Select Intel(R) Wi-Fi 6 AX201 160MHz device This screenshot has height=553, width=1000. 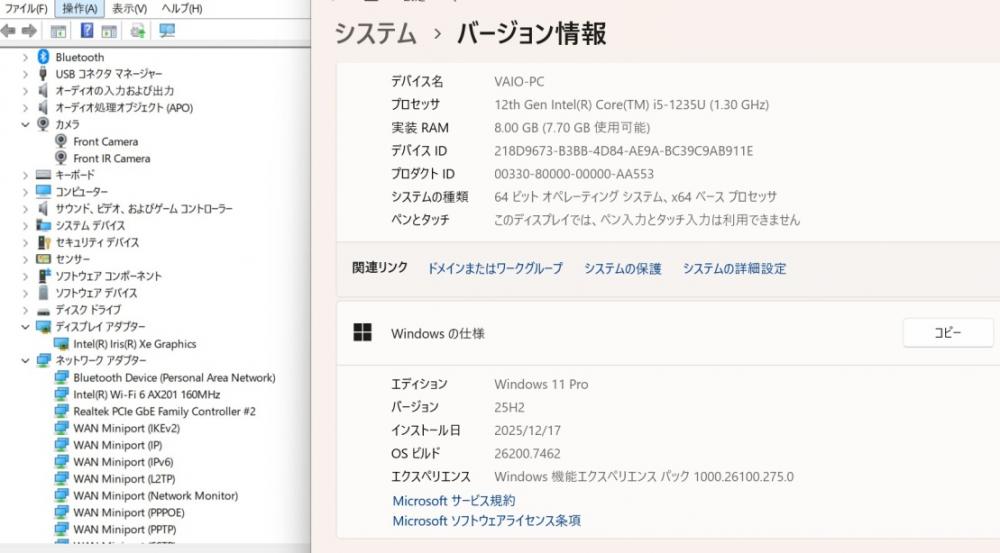[146, 394]
